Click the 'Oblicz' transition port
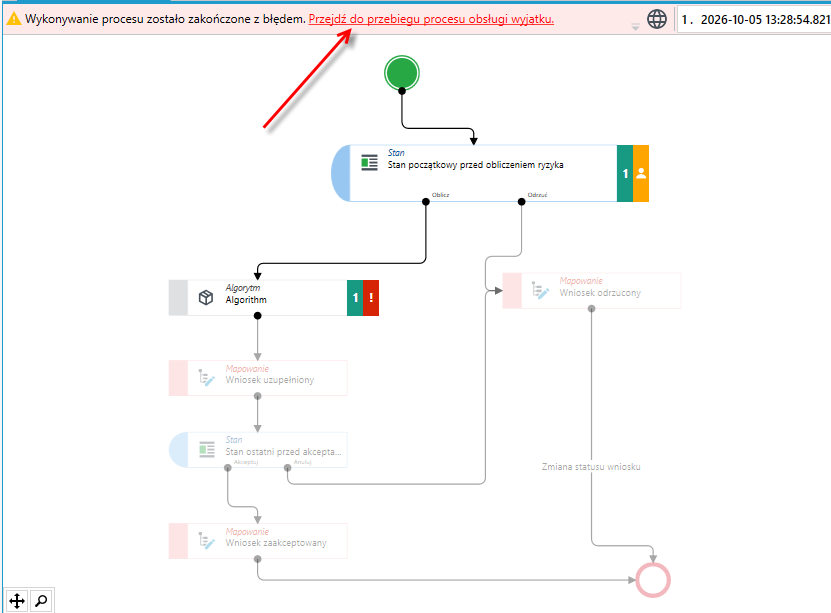 pyautogui.click(x=426, y=201)
